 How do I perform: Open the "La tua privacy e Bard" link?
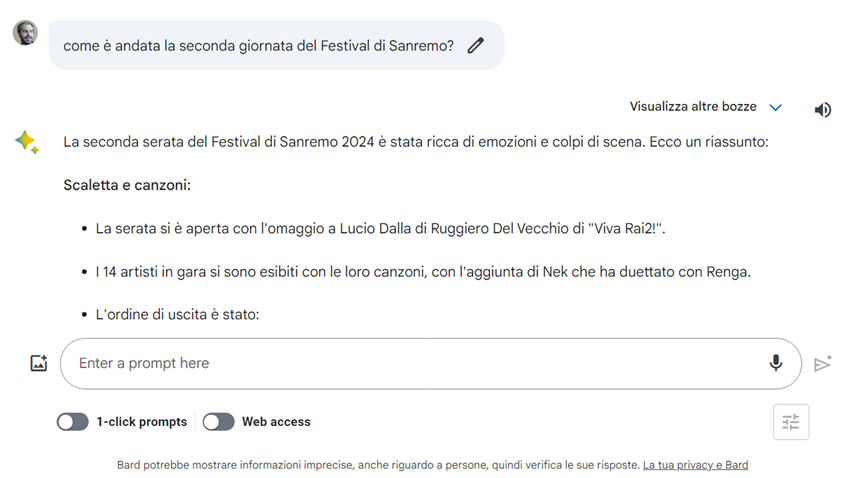pyautogui.click(x=695, y=465)
